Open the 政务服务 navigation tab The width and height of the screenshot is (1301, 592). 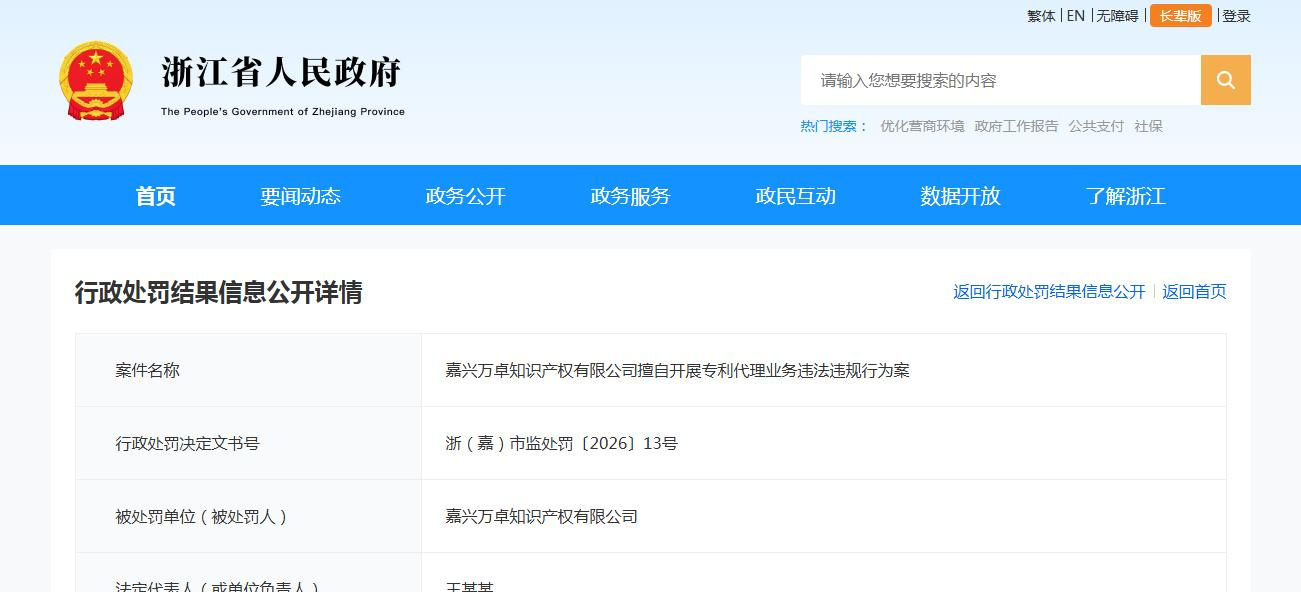coord(630,196)
